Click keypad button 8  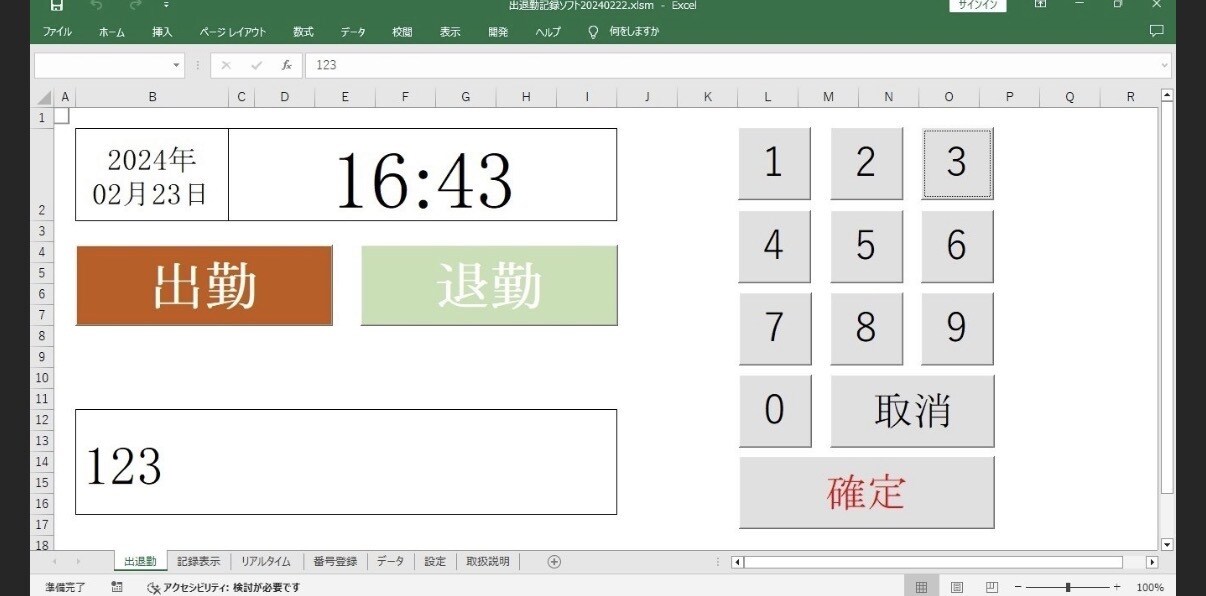point(866,328)
